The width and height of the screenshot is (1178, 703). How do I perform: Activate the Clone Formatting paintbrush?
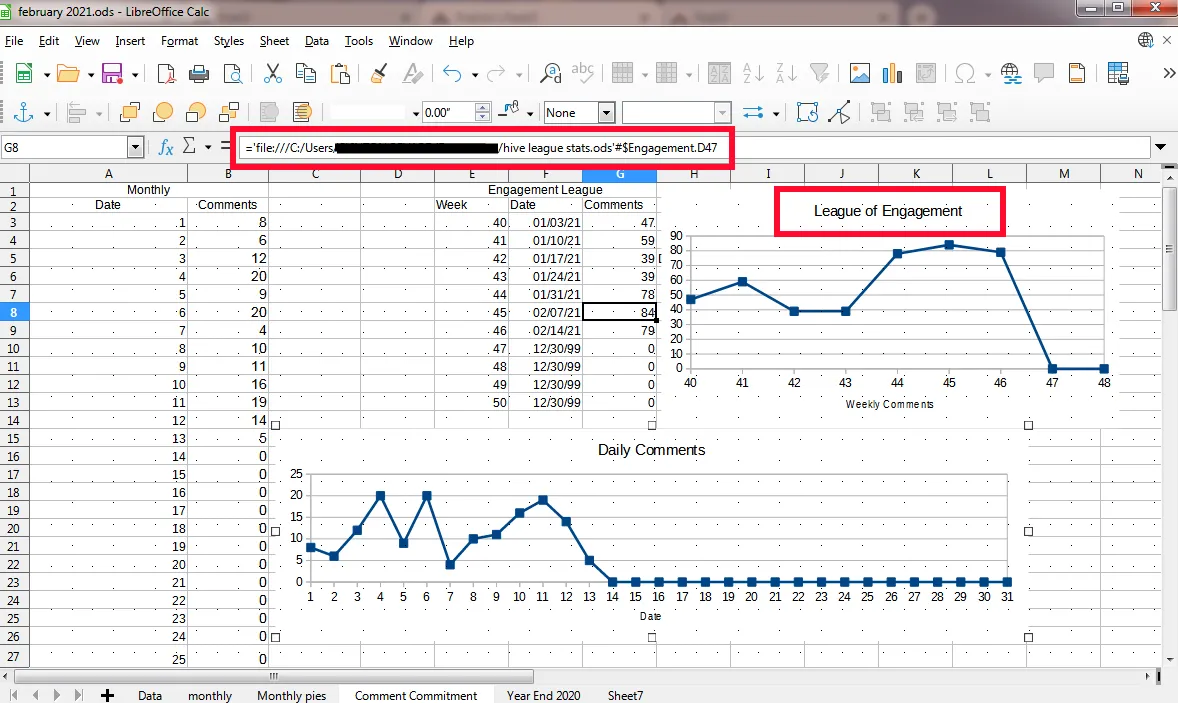(x=379, y=73)
